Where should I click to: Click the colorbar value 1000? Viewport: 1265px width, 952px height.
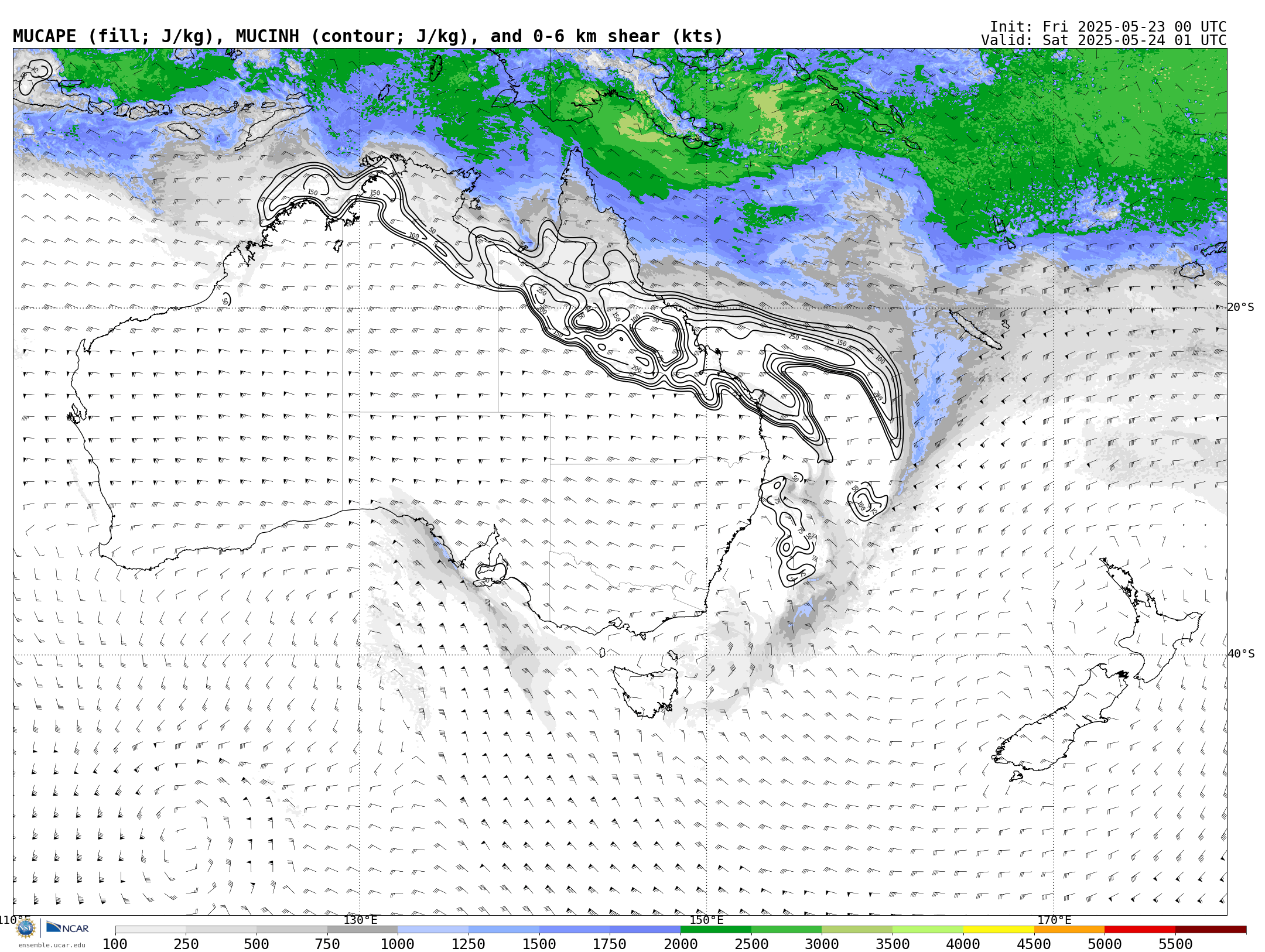click(398, 944)
